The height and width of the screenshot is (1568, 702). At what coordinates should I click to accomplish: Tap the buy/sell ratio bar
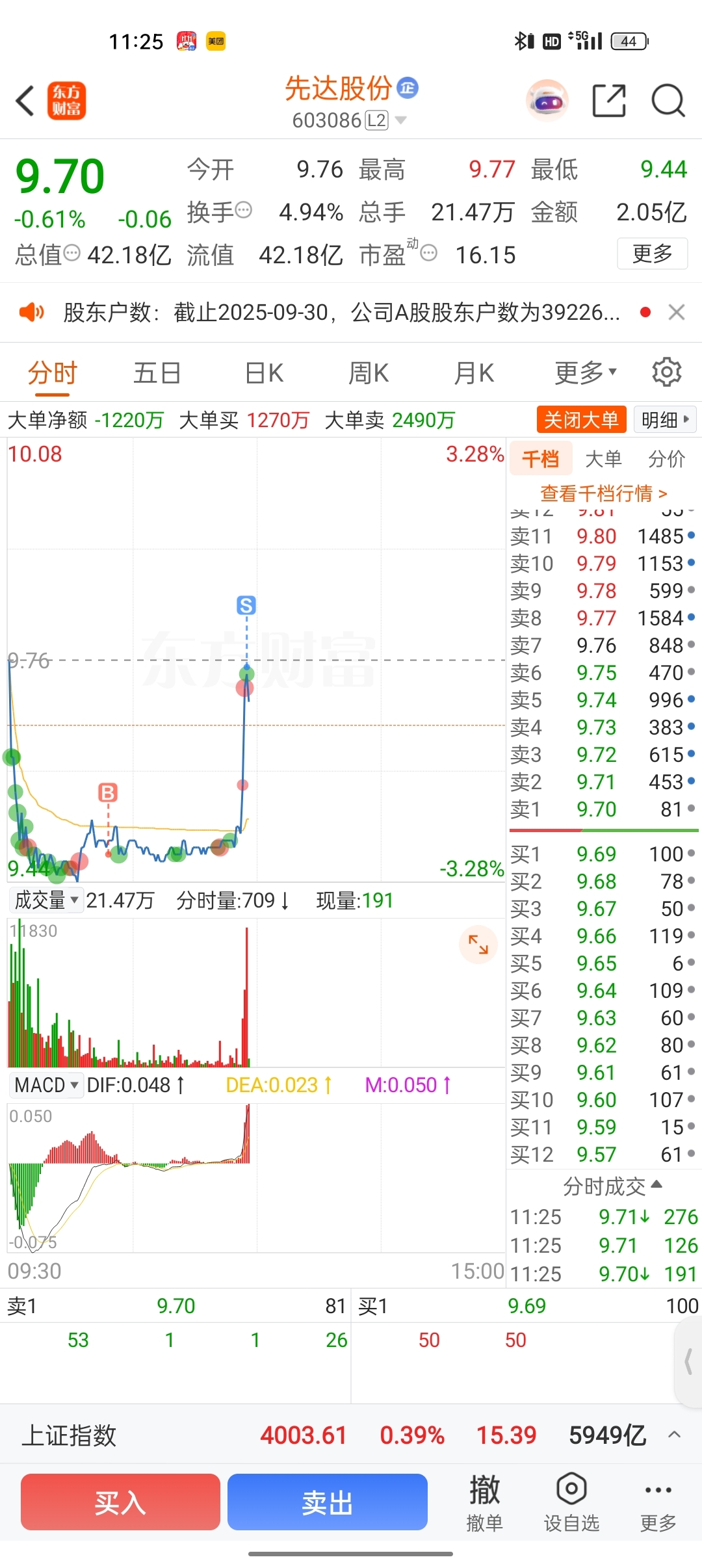pos(604,830)
